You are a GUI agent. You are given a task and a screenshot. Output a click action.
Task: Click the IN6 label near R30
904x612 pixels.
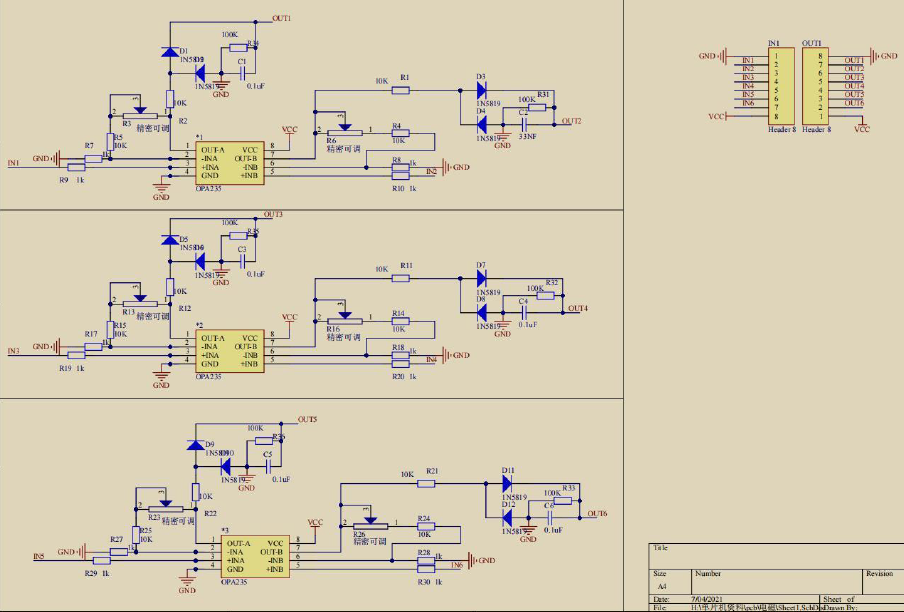click(x=457, y=565)
